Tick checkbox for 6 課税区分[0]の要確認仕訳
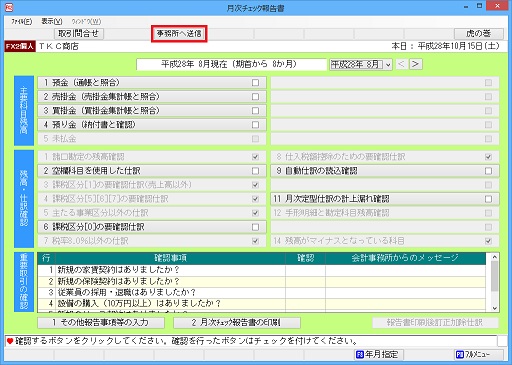Screen dimensions: 512x365 point(255,227)
